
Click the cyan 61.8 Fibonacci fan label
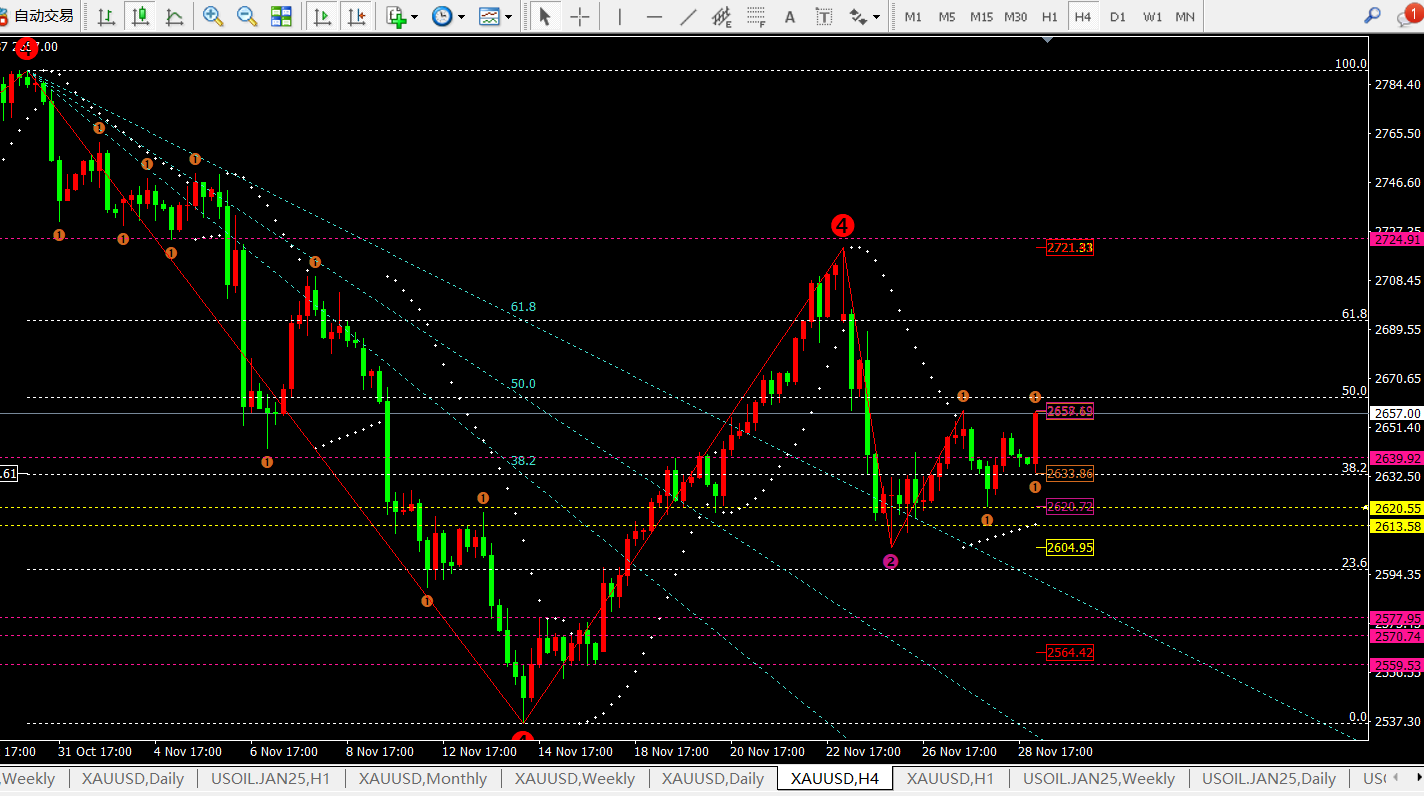pyautogui.click(x=523, y=307)
